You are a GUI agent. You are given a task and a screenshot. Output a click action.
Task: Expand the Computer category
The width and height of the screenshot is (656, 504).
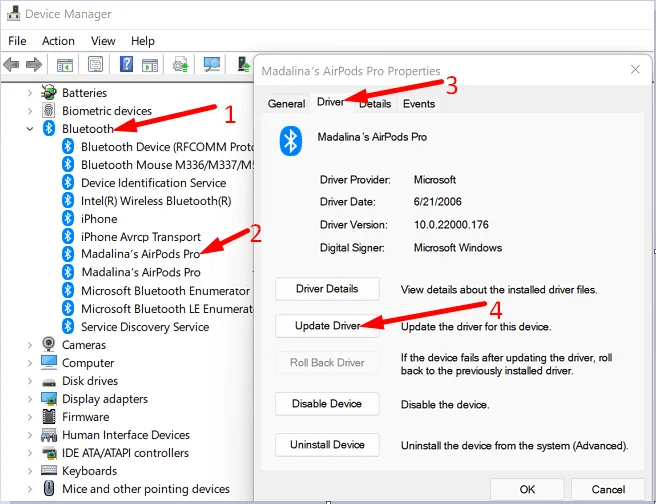30,363
